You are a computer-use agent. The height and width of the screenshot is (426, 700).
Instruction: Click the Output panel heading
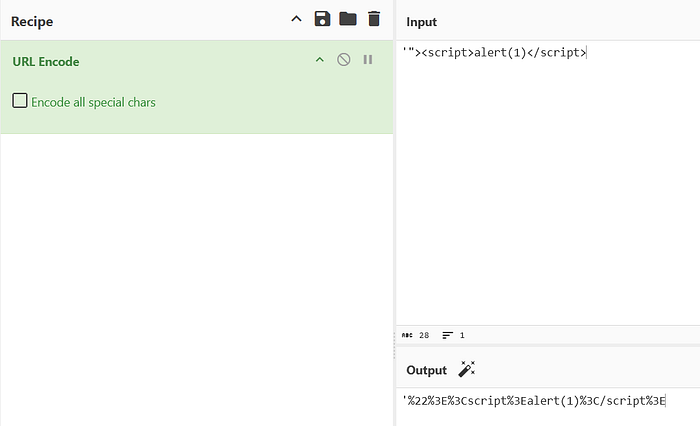426,370
